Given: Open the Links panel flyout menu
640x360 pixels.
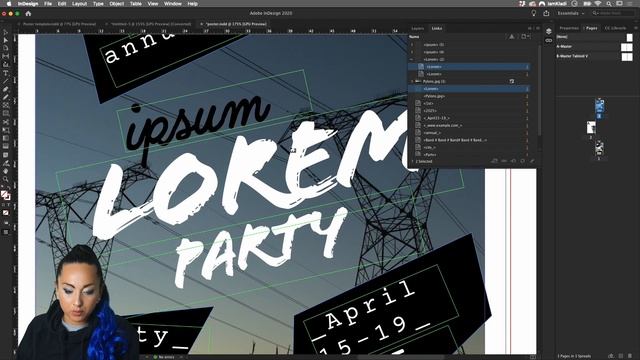Looking at the screenshot, I should [x=538, y=29].
